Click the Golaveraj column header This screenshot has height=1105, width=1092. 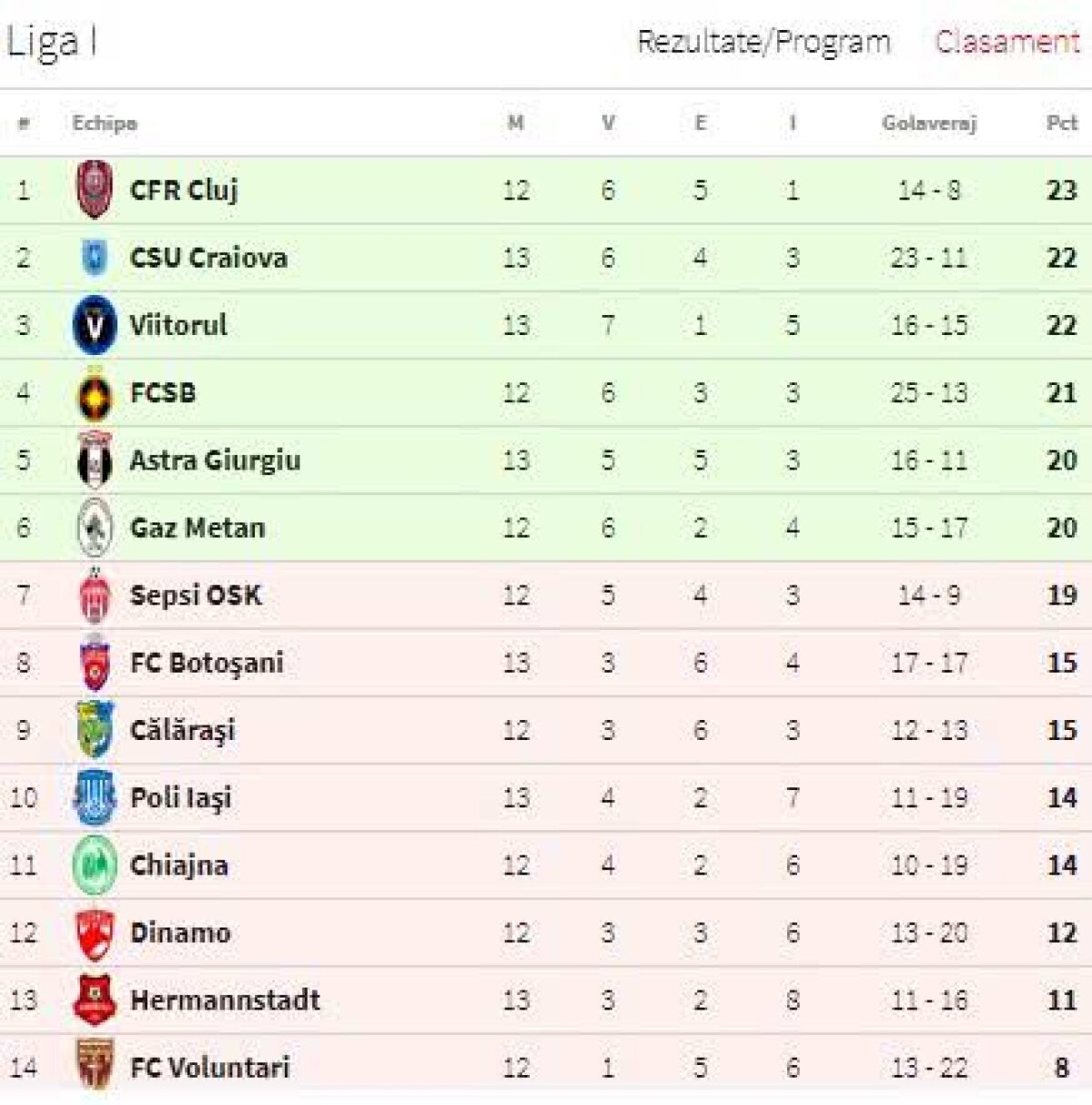tap(928, 123)
